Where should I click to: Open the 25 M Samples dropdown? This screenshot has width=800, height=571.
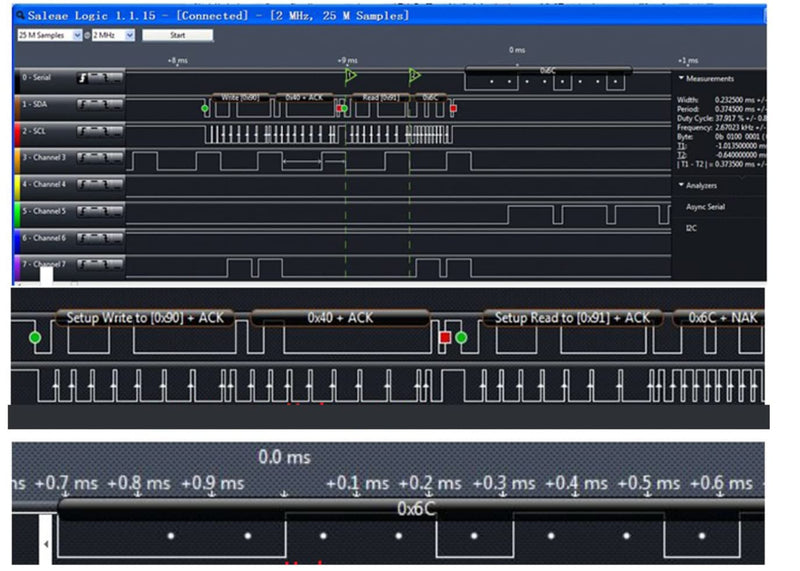tap(49, 35)
